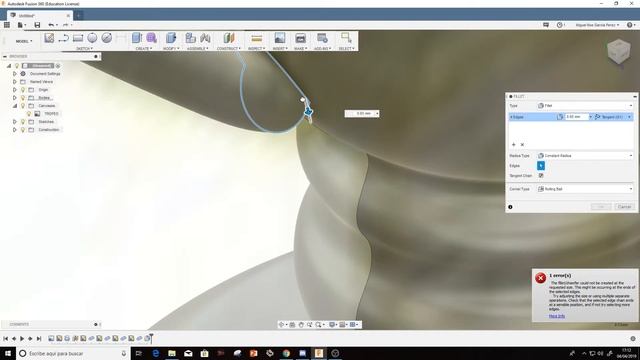Toggle visibility bulb of Construction folder
Screen dimensions: 640x360
[23, 129]
